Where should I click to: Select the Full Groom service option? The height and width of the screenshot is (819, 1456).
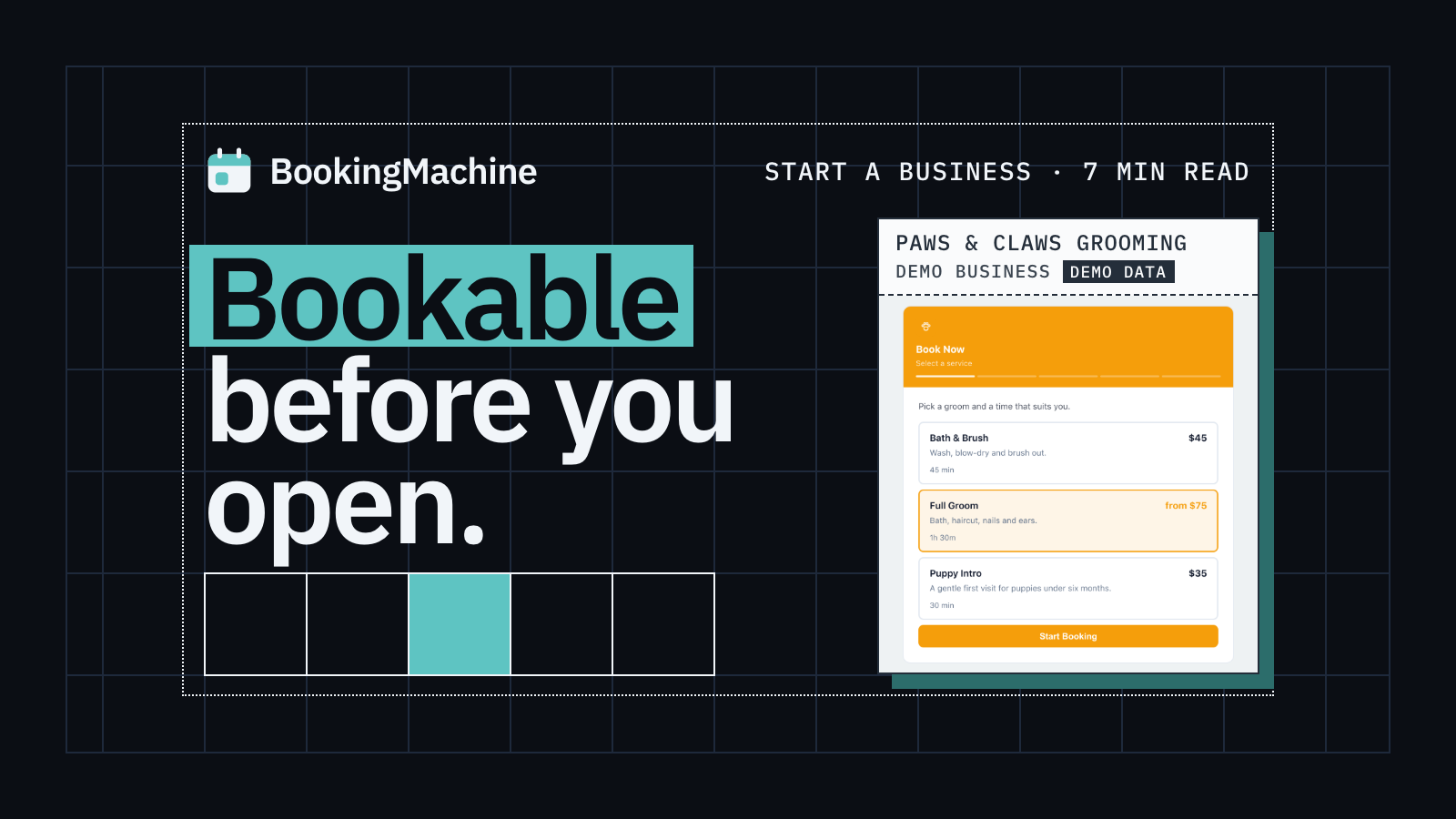click(1067, 521)
